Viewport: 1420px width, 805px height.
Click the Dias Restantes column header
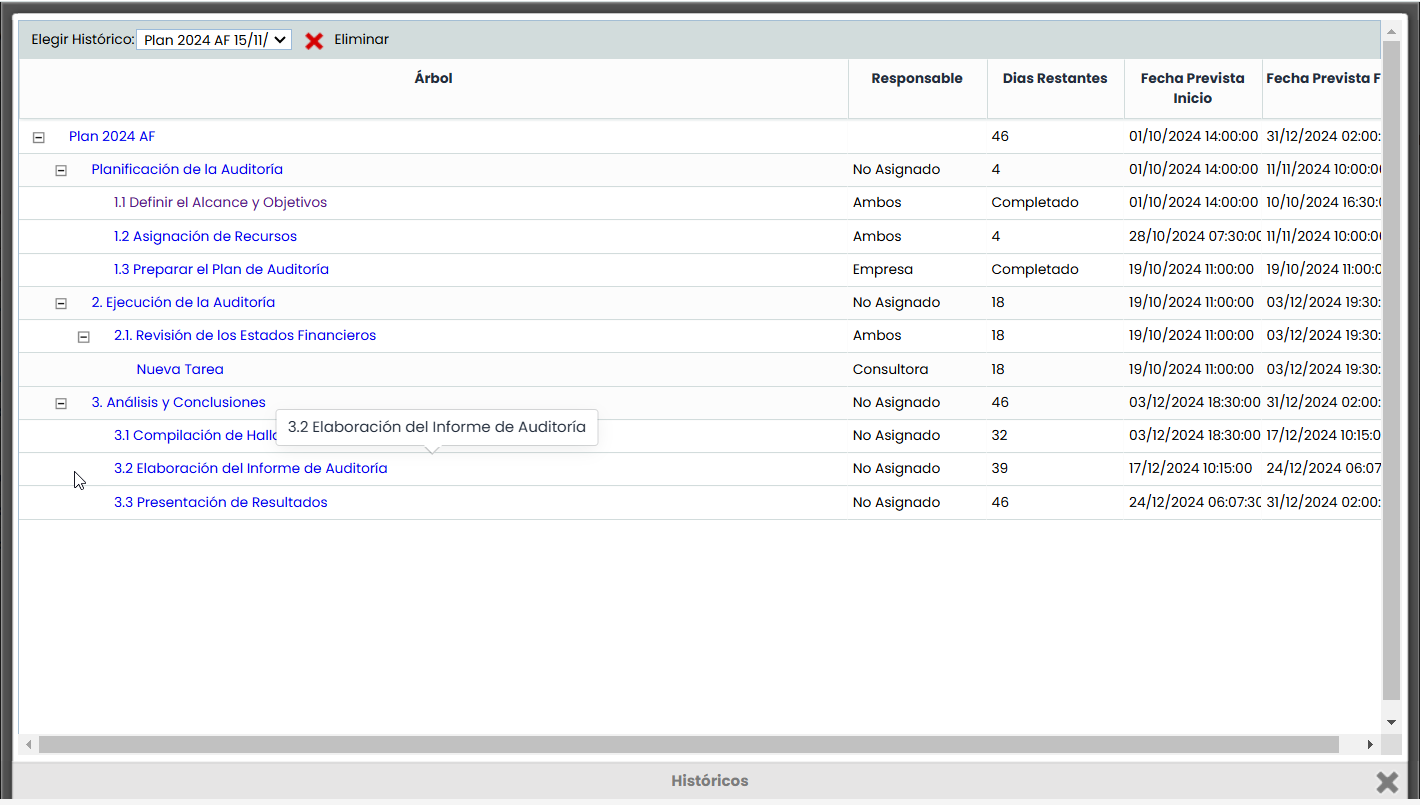tap(1055, 79)
